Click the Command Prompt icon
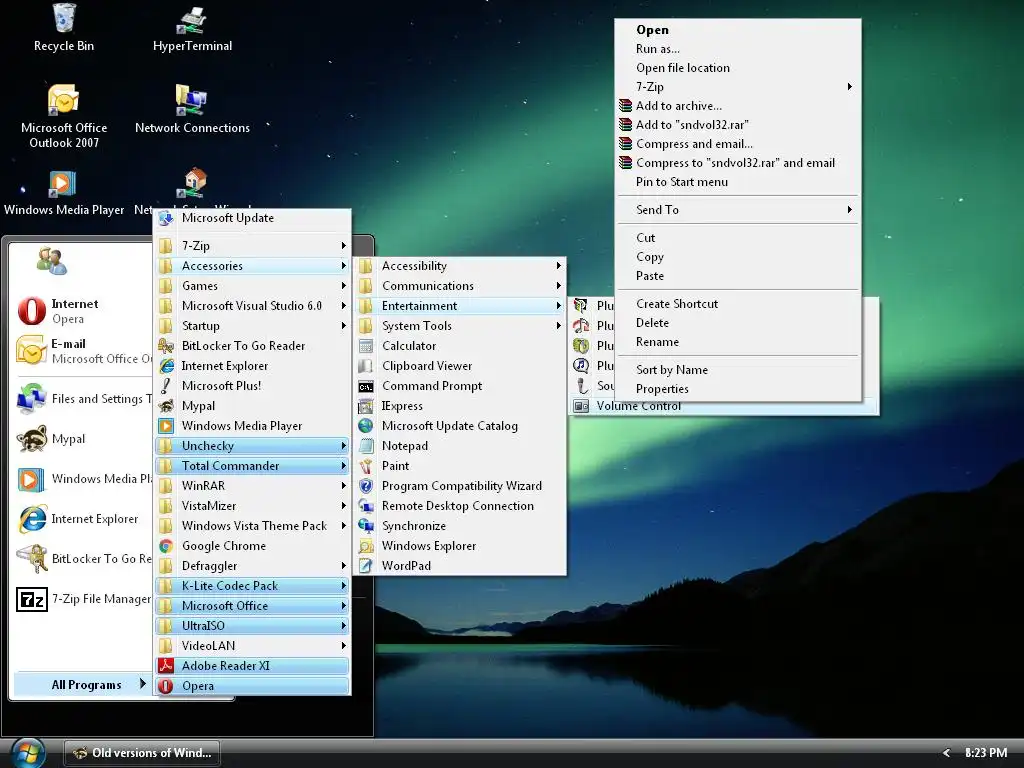Screen dimensions: 1024x768 (x=366, y=387)
